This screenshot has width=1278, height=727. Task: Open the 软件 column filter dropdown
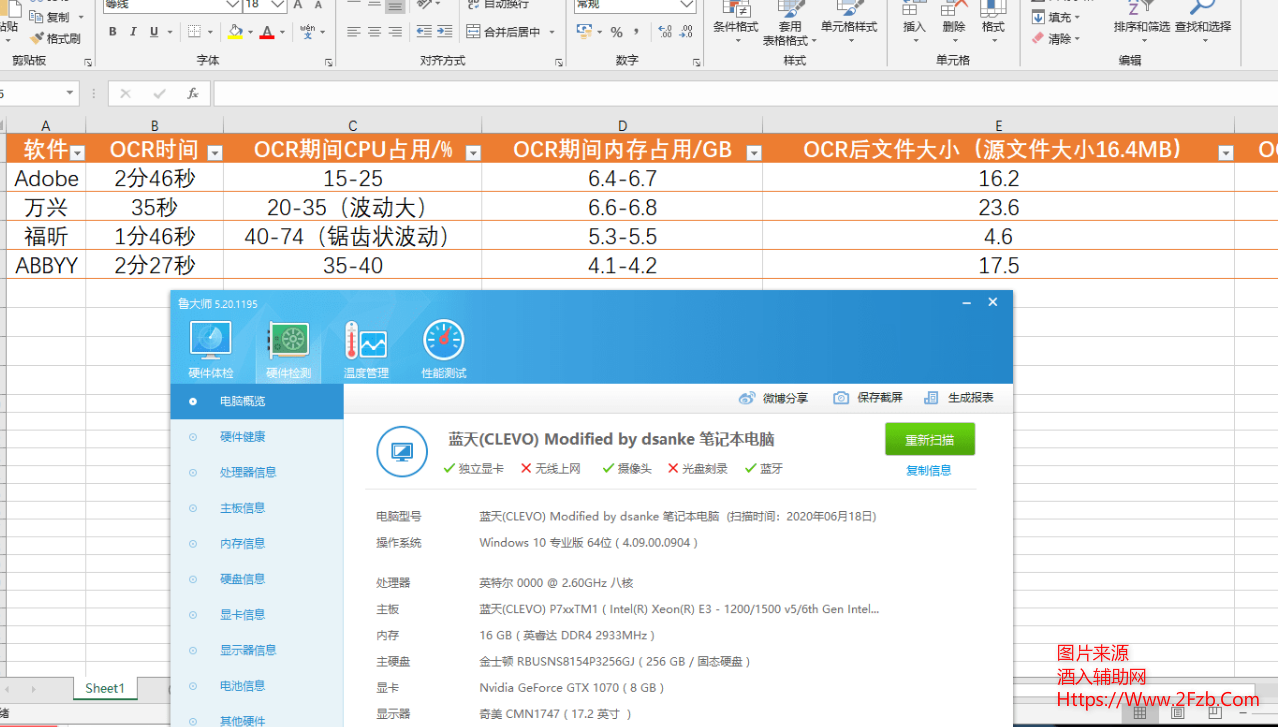[x=77, y=152]
